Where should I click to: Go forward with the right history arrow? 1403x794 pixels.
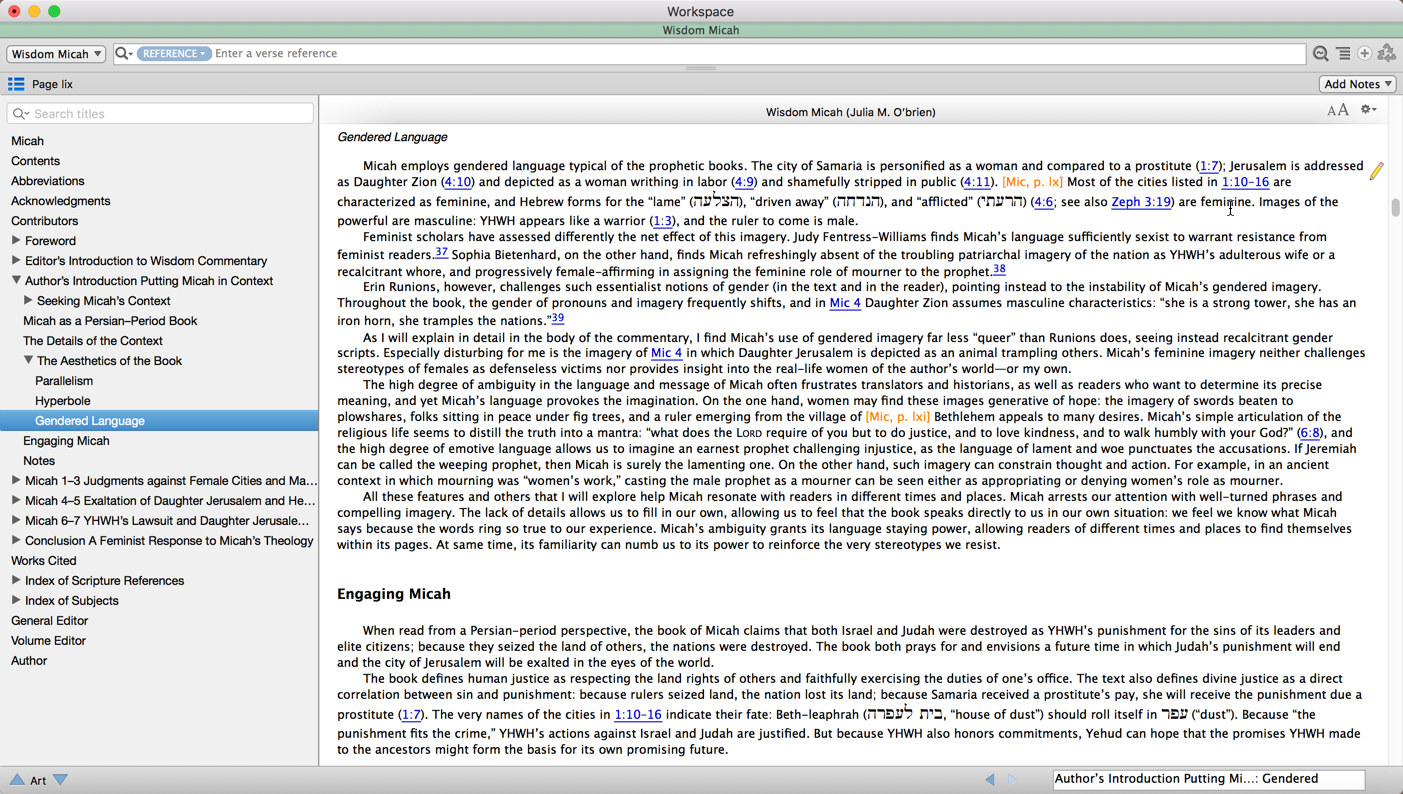[x=1013, y=779]
